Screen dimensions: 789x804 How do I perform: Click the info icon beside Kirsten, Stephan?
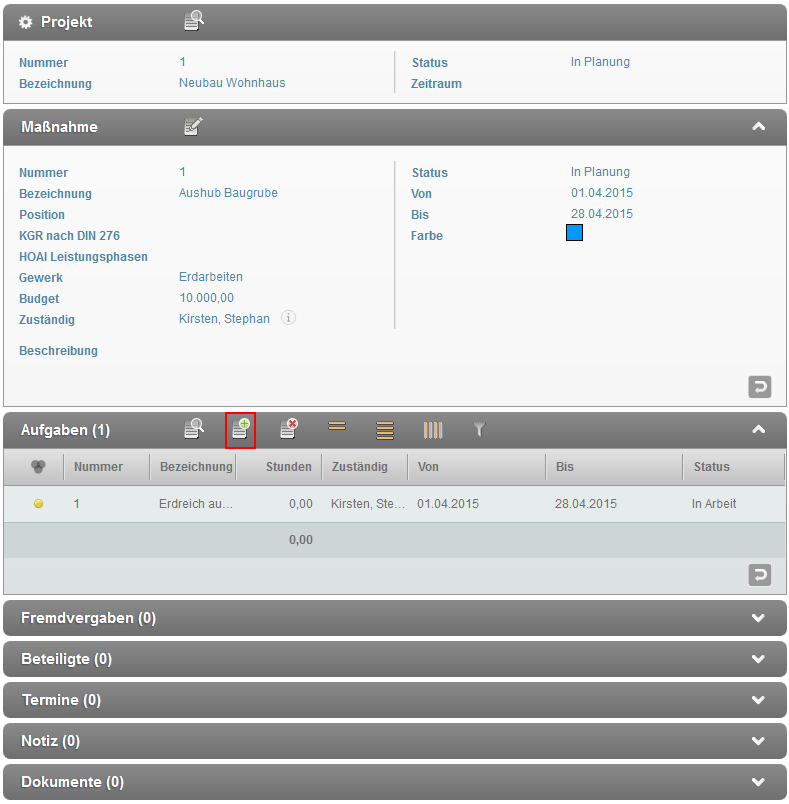pos(288,318)
